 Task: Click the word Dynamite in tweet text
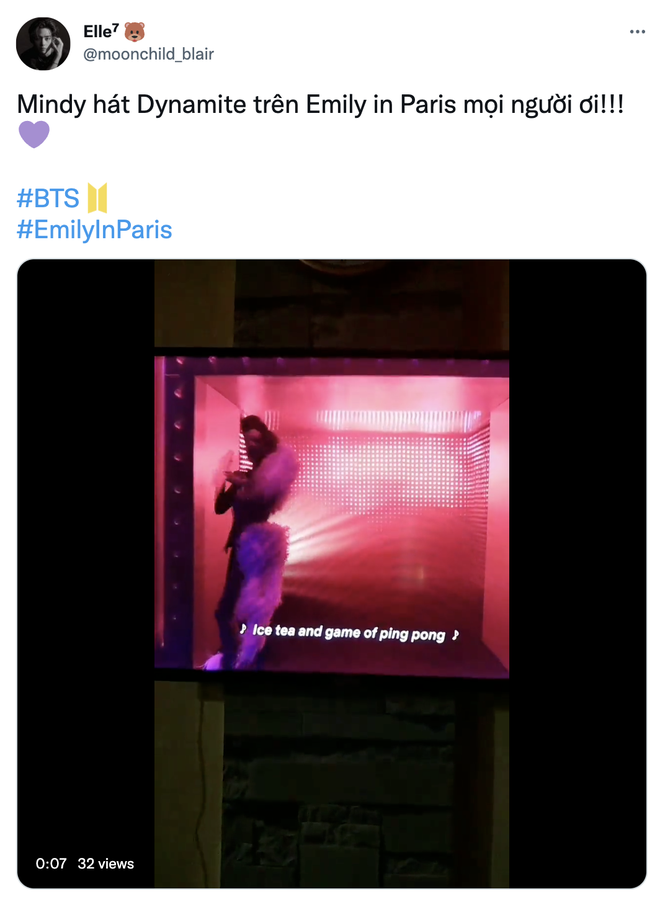click(191, 105)
